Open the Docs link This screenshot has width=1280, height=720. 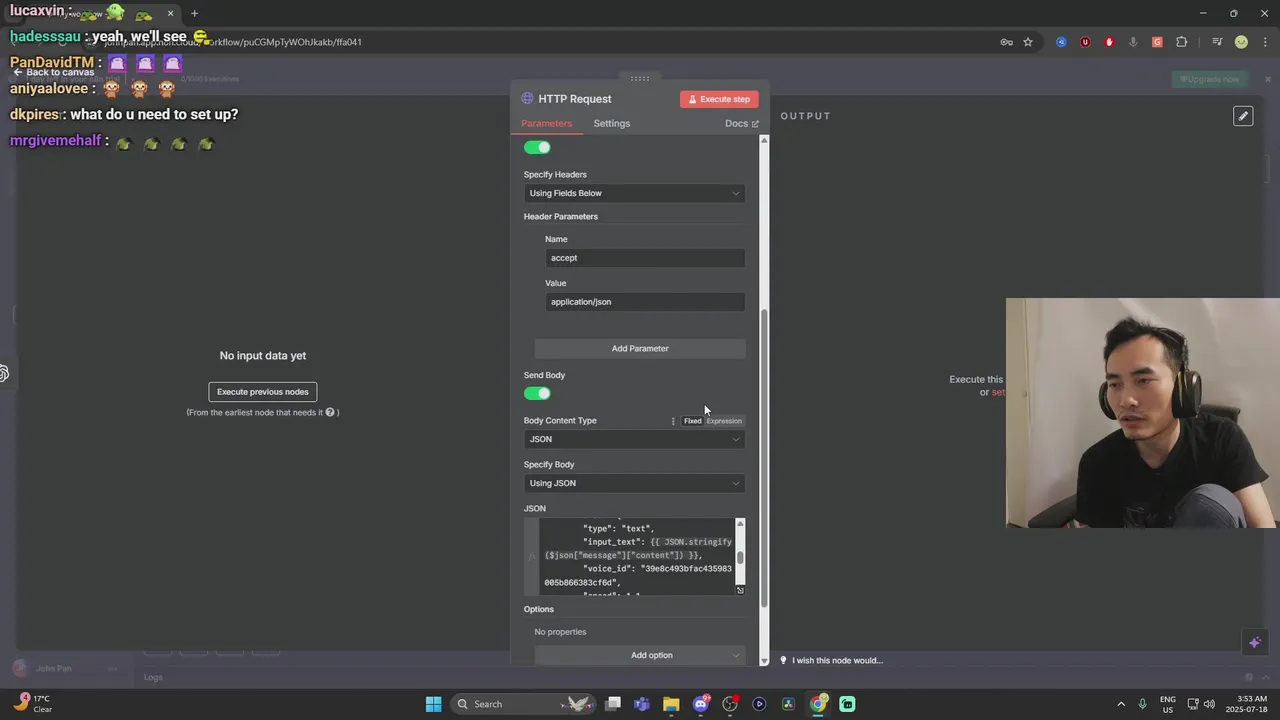pyautogui.click(x=741, y=123)
